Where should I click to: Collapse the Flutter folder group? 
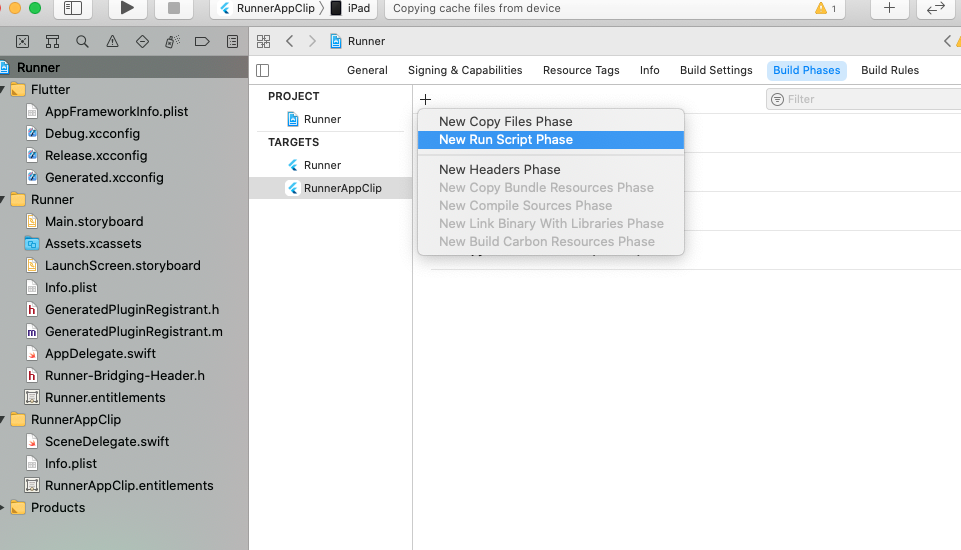pyautogui.click(x=5, y=90)
